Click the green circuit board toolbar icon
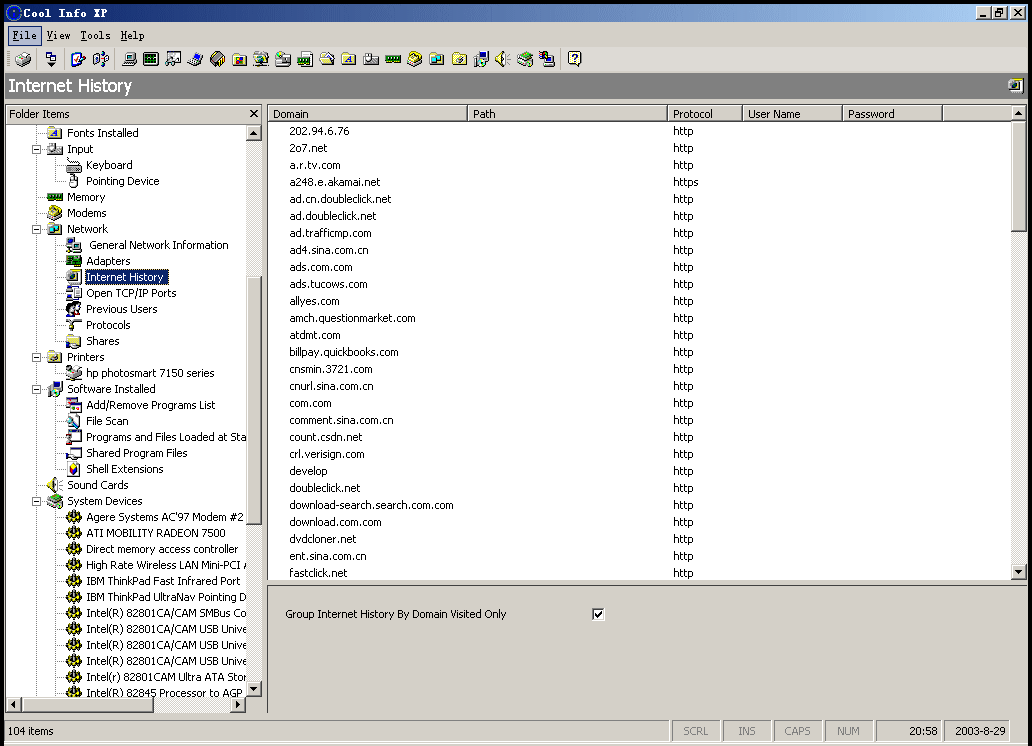This screenshot has width=1032, height=746. 151,59
